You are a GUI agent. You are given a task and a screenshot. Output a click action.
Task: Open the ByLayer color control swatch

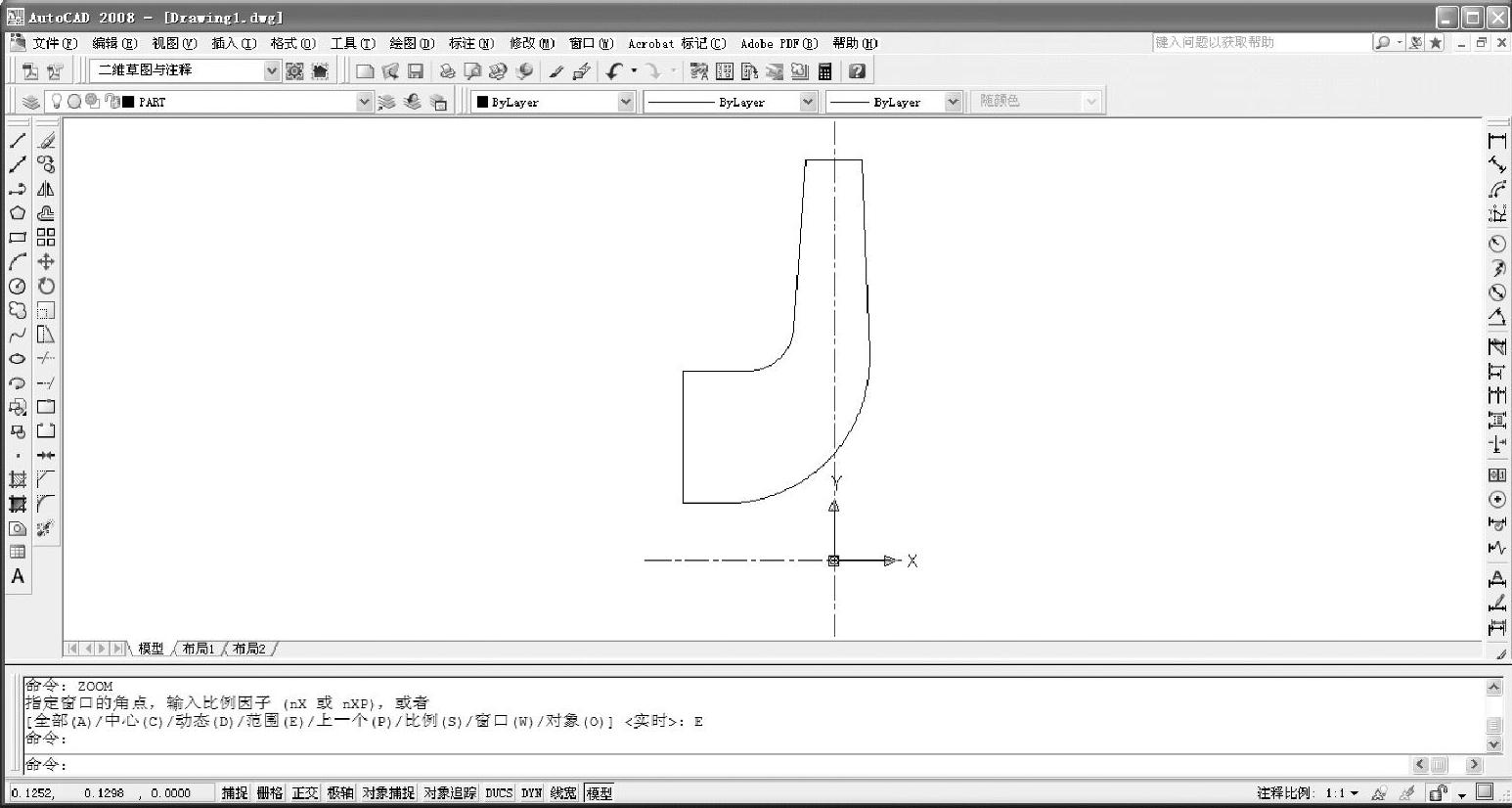[x=552, y=102]
